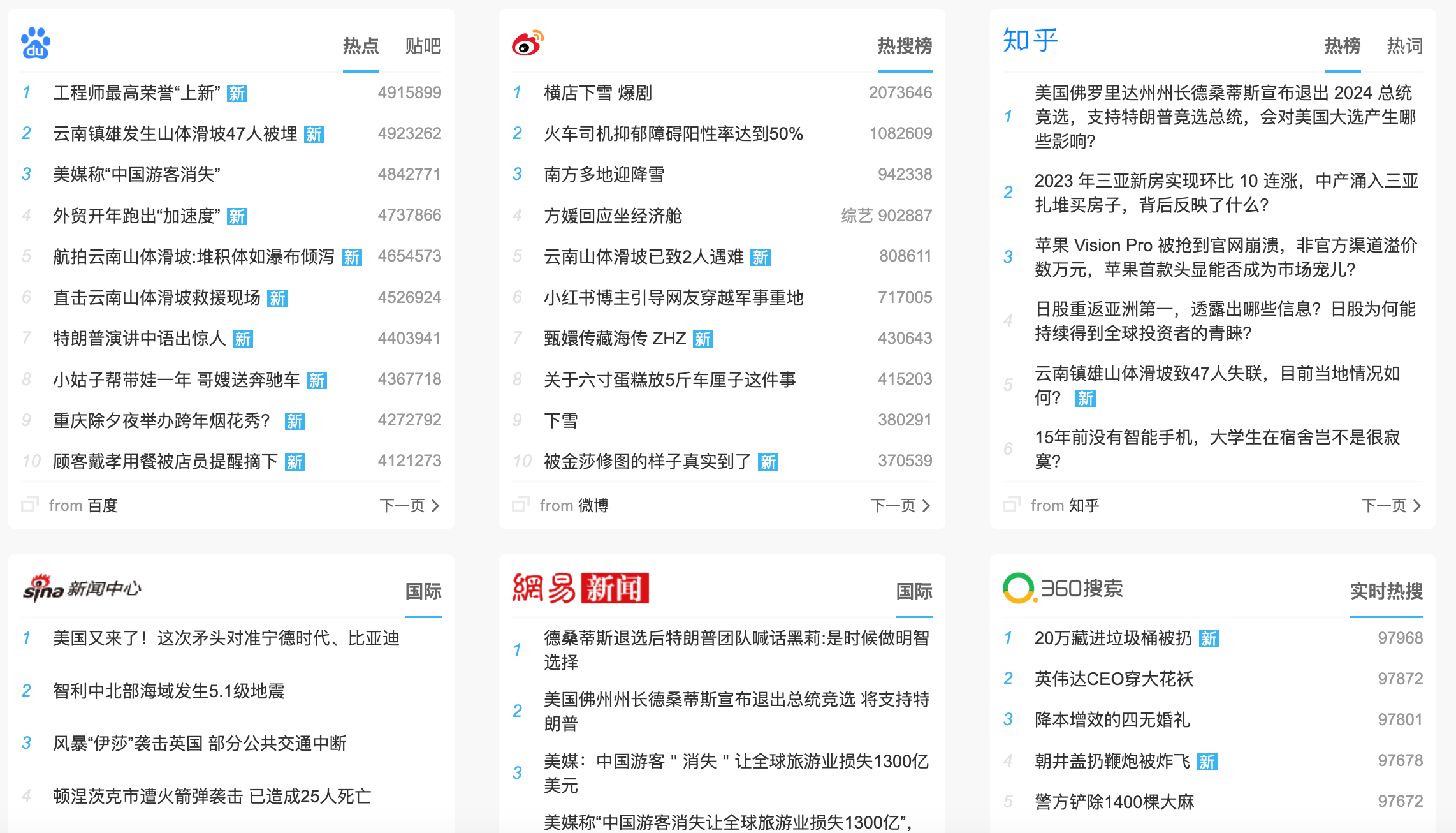Open Weibo topic 横店下雪 爆剧
Screen dimensions: 1456x833
597,93
